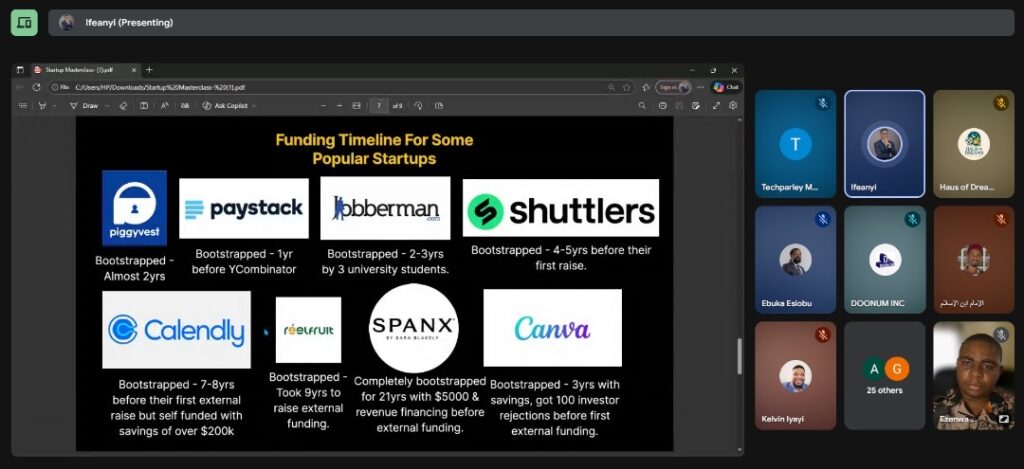
Task: Click the browser refresh icon
Action: coord(37,87)
